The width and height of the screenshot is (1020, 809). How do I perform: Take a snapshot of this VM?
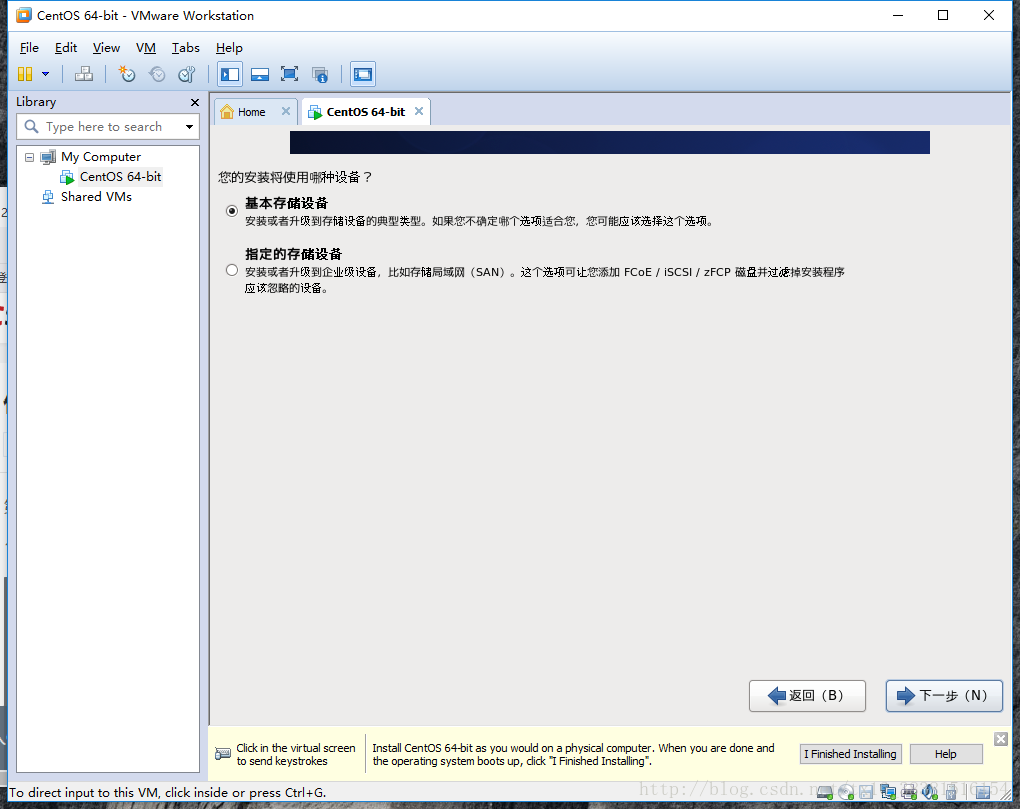point(126,74)
